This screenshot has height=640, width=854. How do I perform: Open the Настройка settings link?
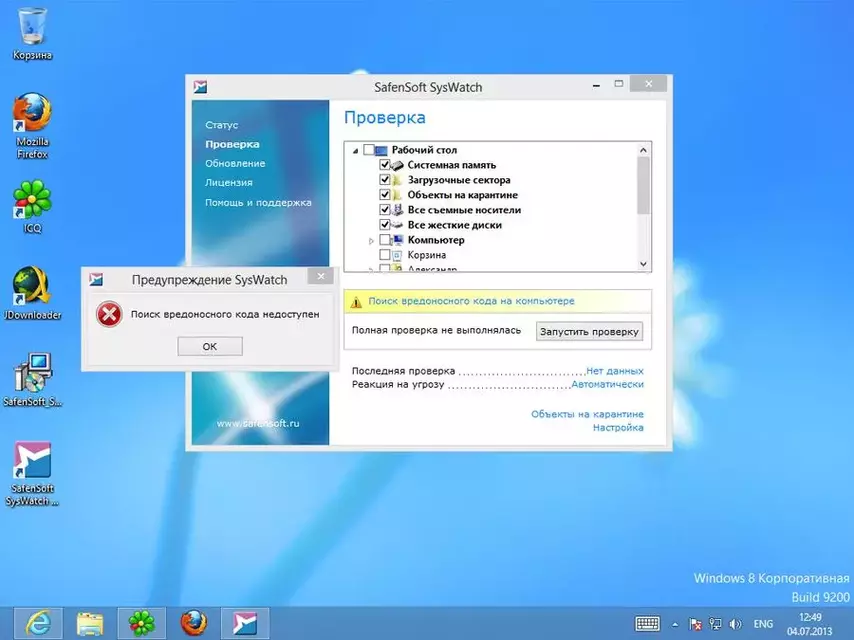pyautogui.click(x=618, y=428)
